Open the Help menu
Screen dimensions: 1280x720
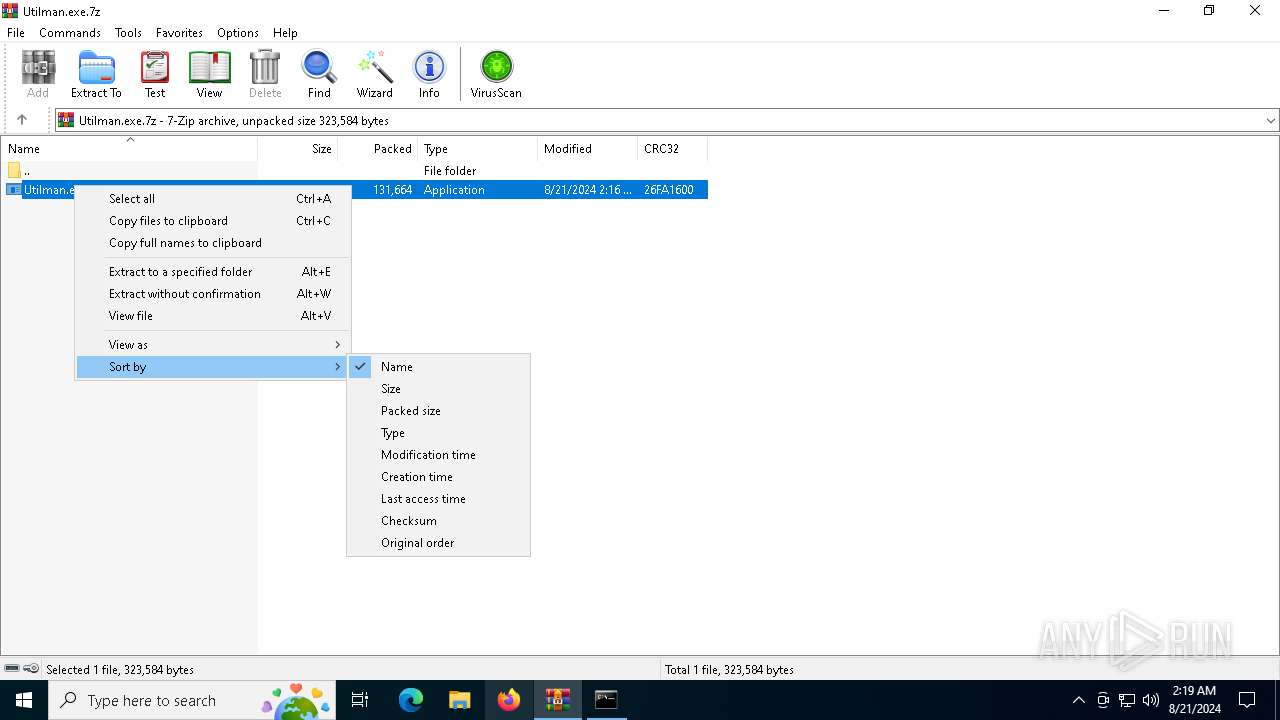tap(285, 33)
